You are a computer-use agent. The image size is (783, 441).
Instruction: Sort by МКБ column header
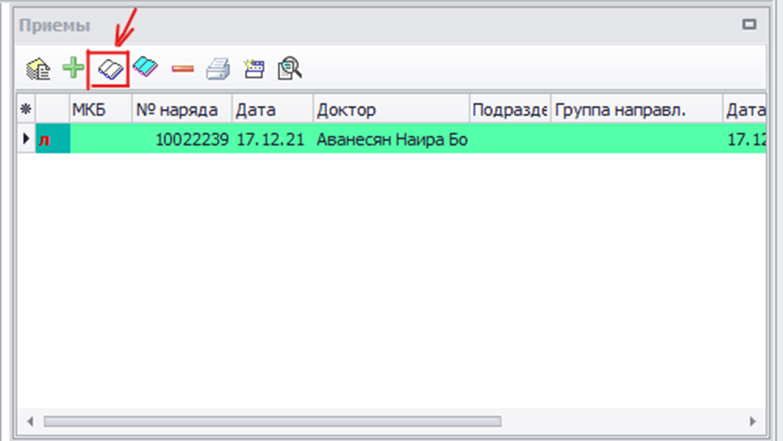(x=99, y=109)
